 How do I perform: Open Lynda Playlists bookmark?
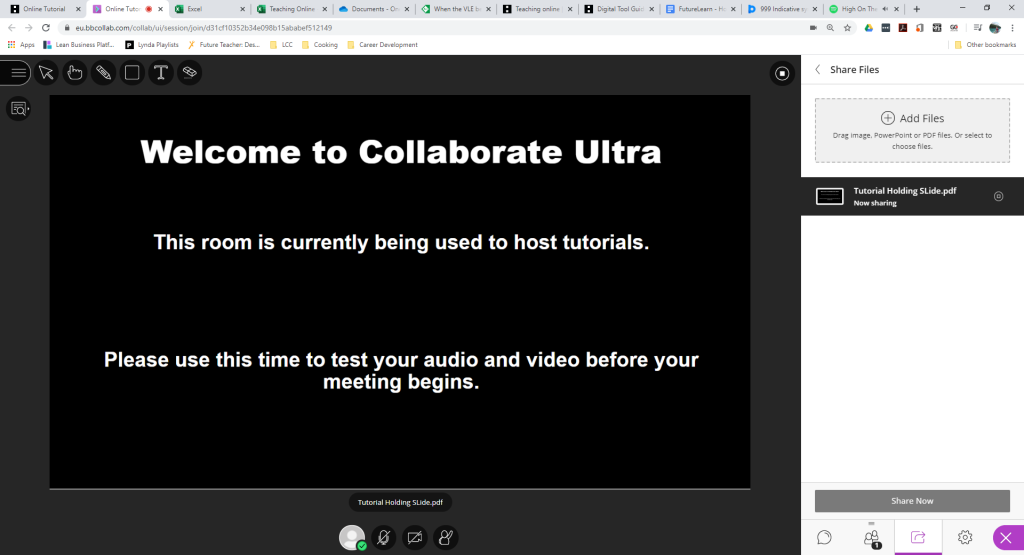pos(152,45)
